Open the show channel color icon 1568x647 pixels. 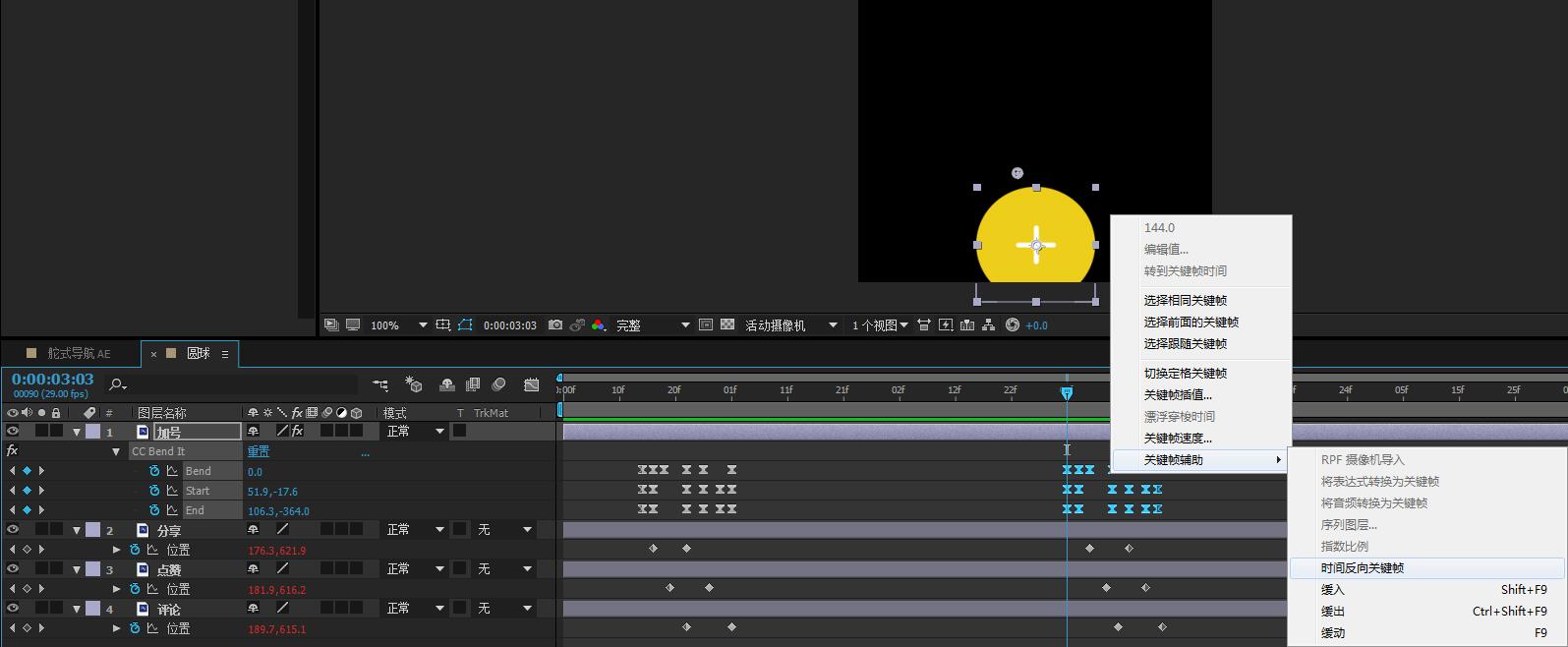[x=598, y=325]
